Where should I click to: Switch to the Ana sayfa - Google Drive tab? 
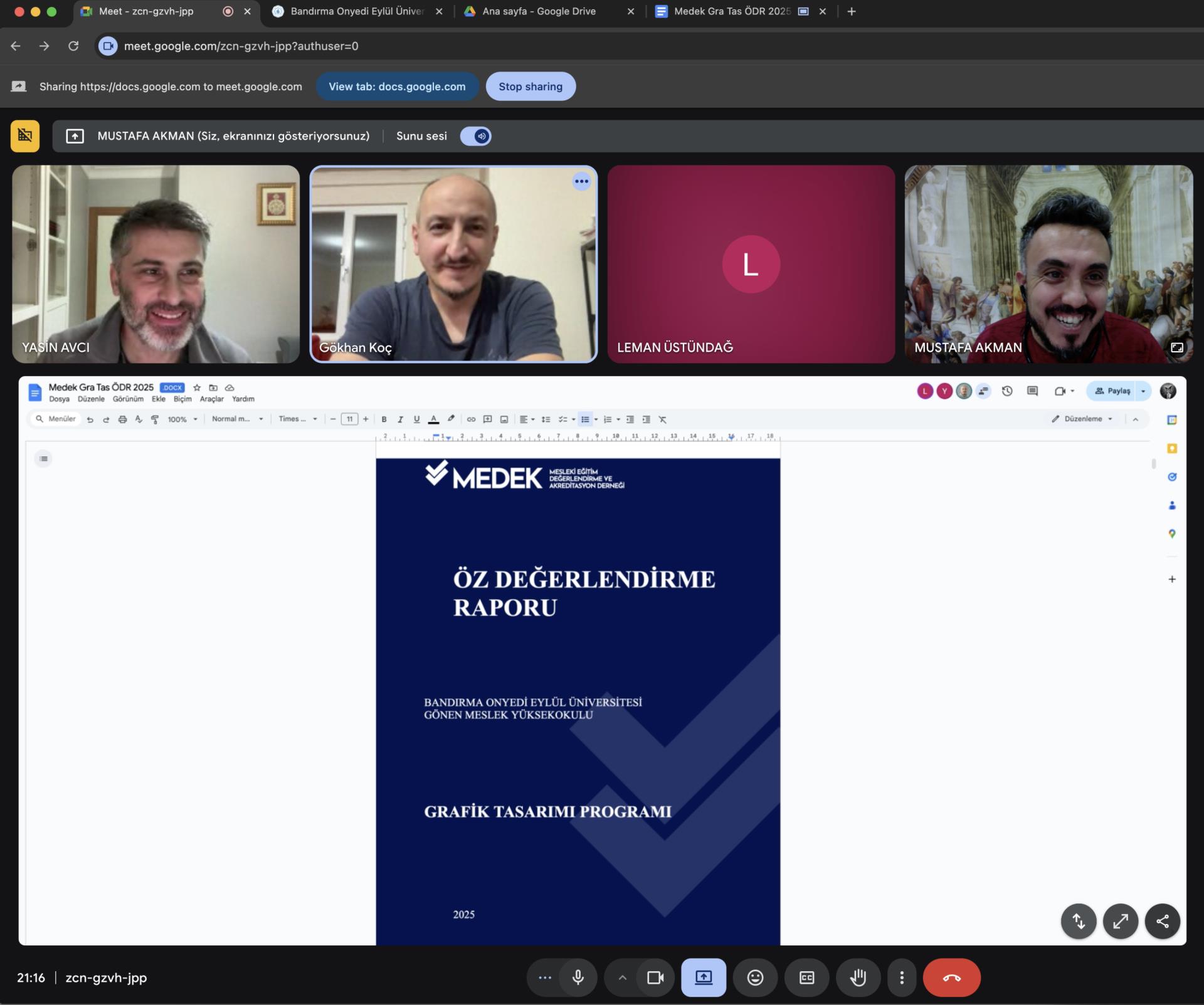pos(539,11)
